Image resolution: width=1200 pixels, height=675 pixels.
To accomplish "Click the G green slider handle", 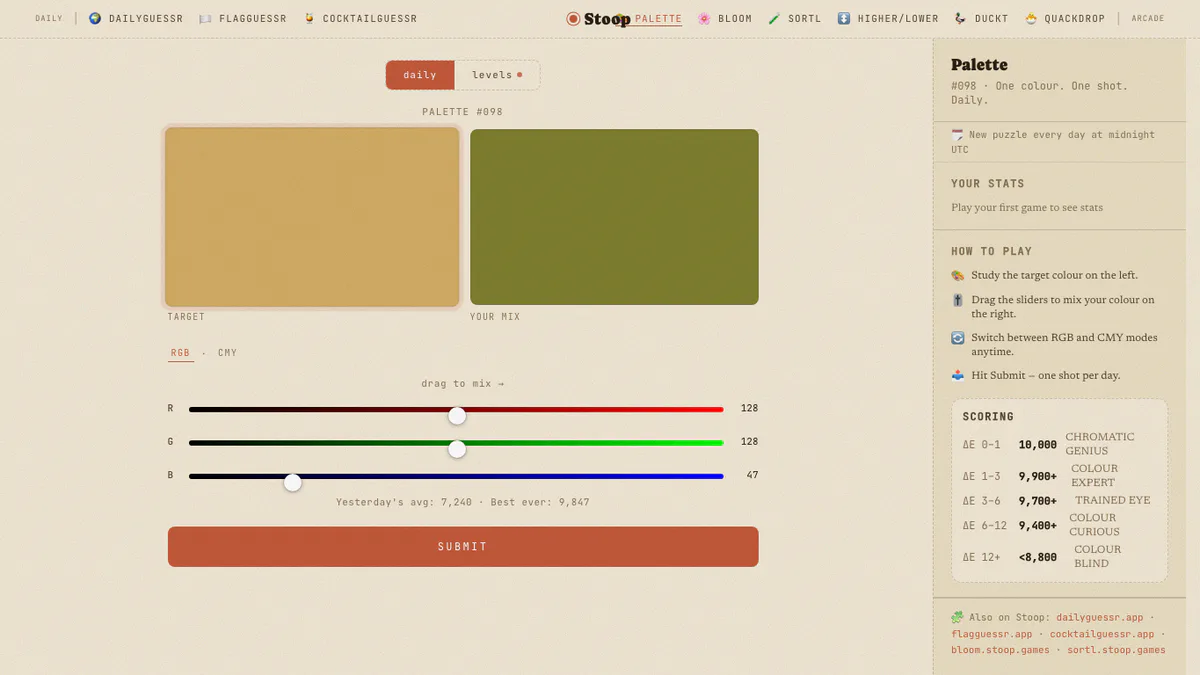I will pyautogui.click(x=457, y=449).
